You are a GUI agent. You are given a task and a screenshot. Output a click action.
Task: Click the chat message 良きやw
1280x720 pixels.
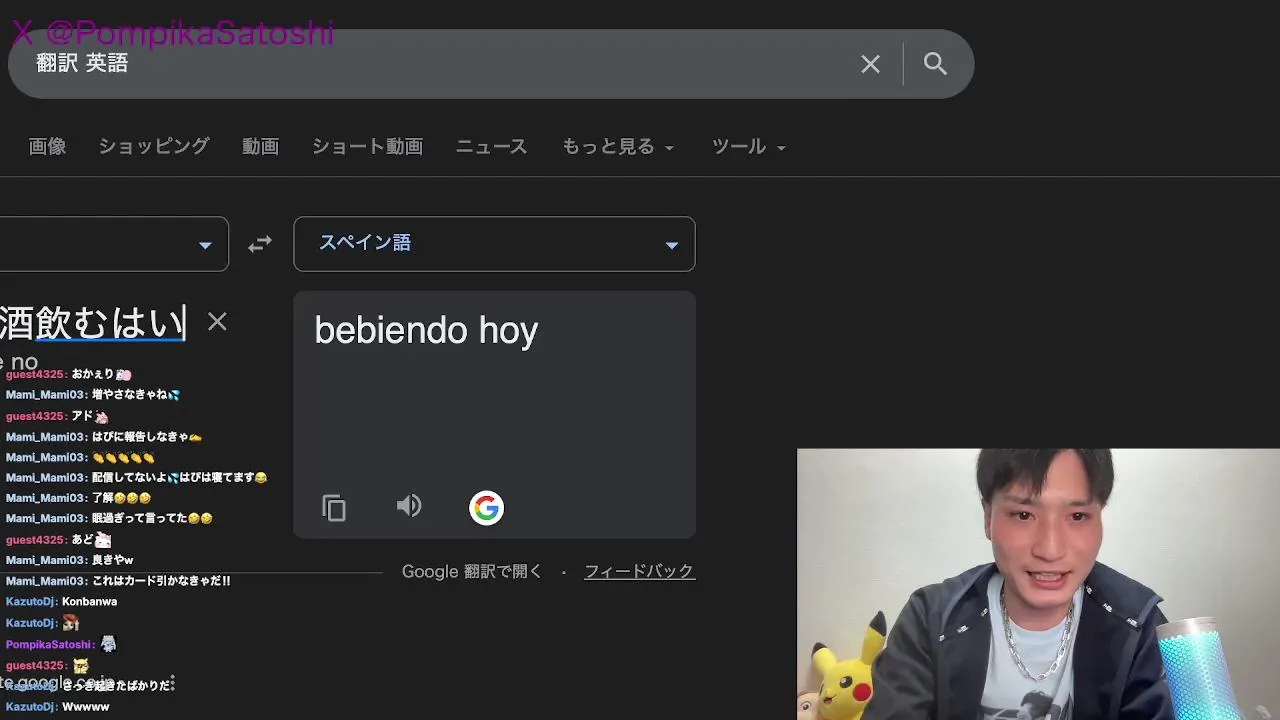click(x=112, y=560)
